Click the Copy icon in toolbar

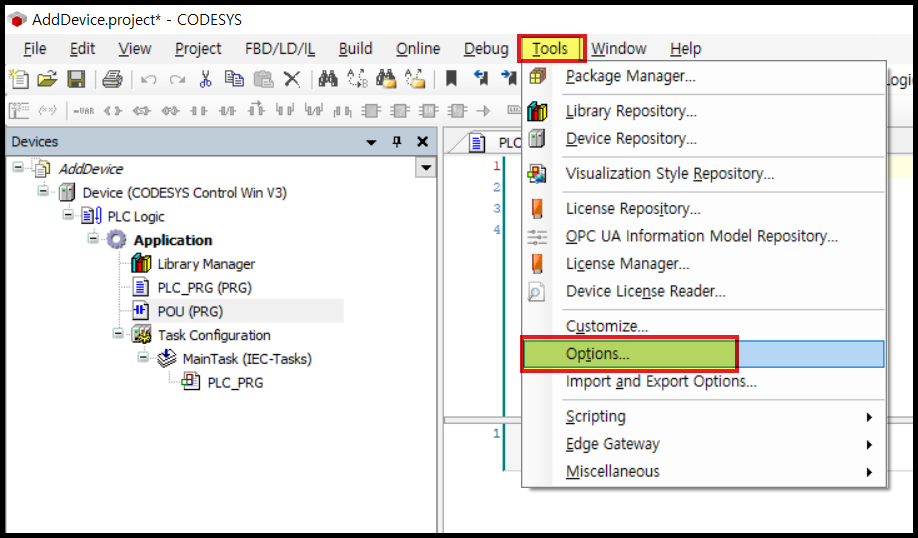coord(234,78)
